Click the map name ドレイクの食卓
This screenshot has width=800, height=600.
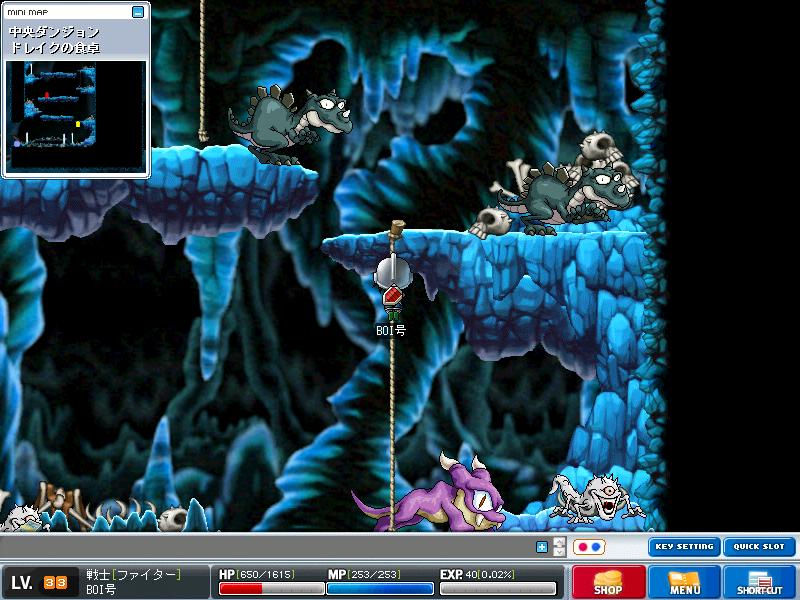[55, 48]
